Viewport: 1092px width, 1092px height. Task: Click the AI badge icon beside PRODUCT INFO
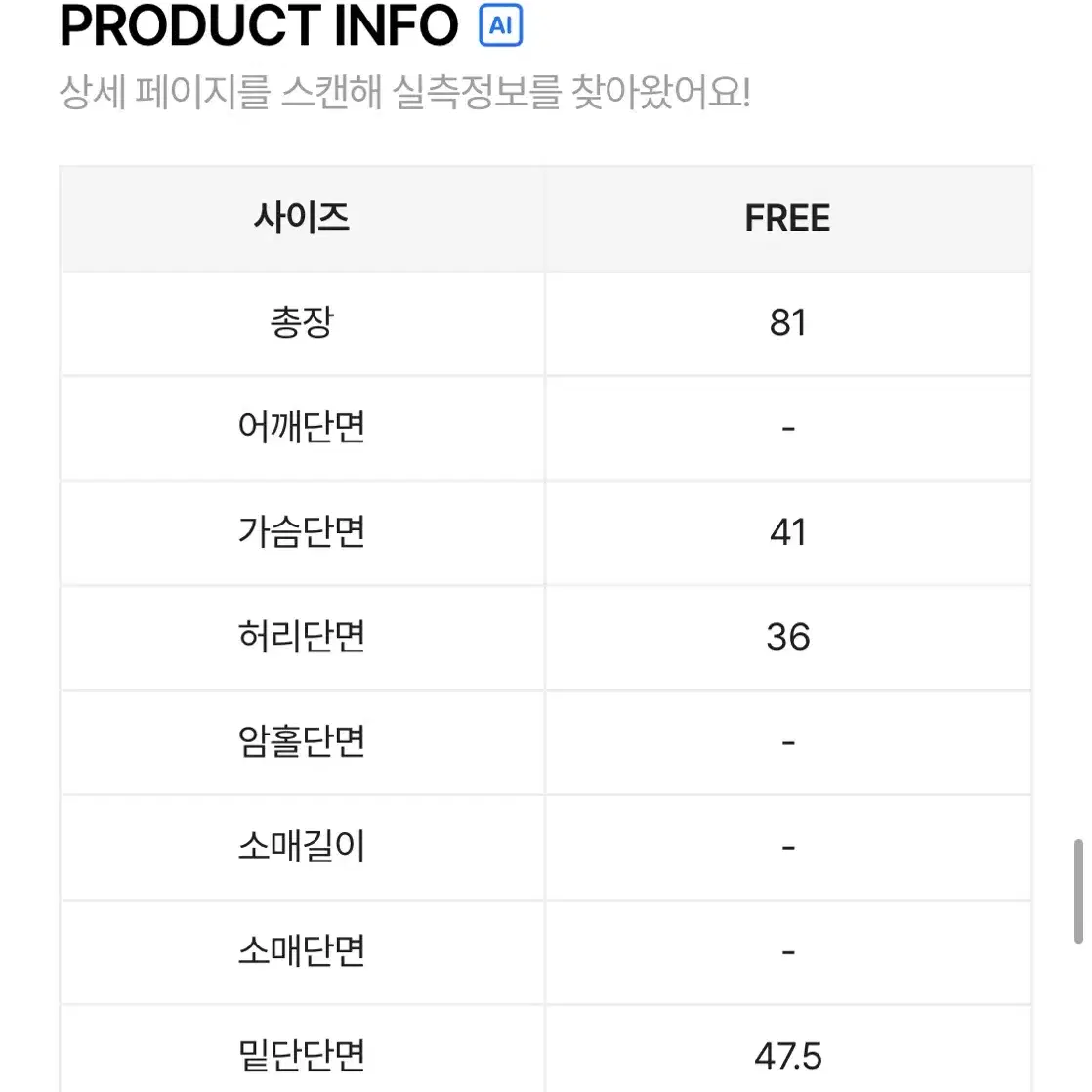coord(500,25)
